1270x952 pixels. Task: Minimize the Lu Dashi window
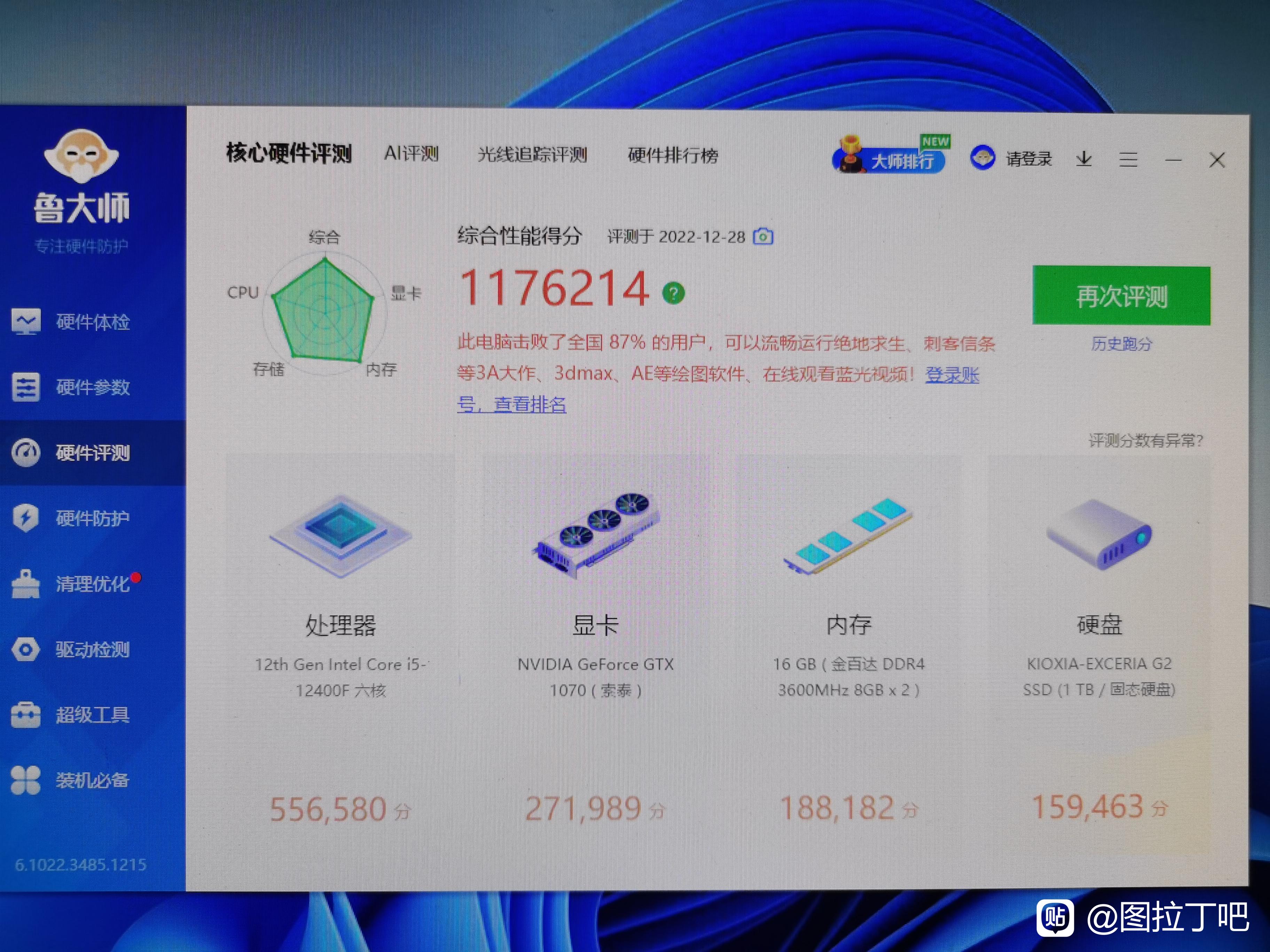[x=1173, y=160]
